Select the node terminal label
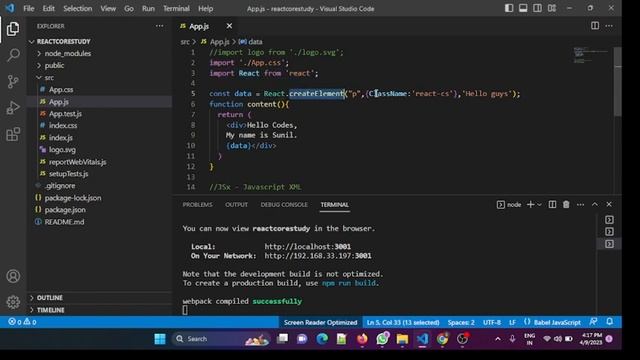The width and height of the screenshot is (640, 360). (x=509, y=204)
